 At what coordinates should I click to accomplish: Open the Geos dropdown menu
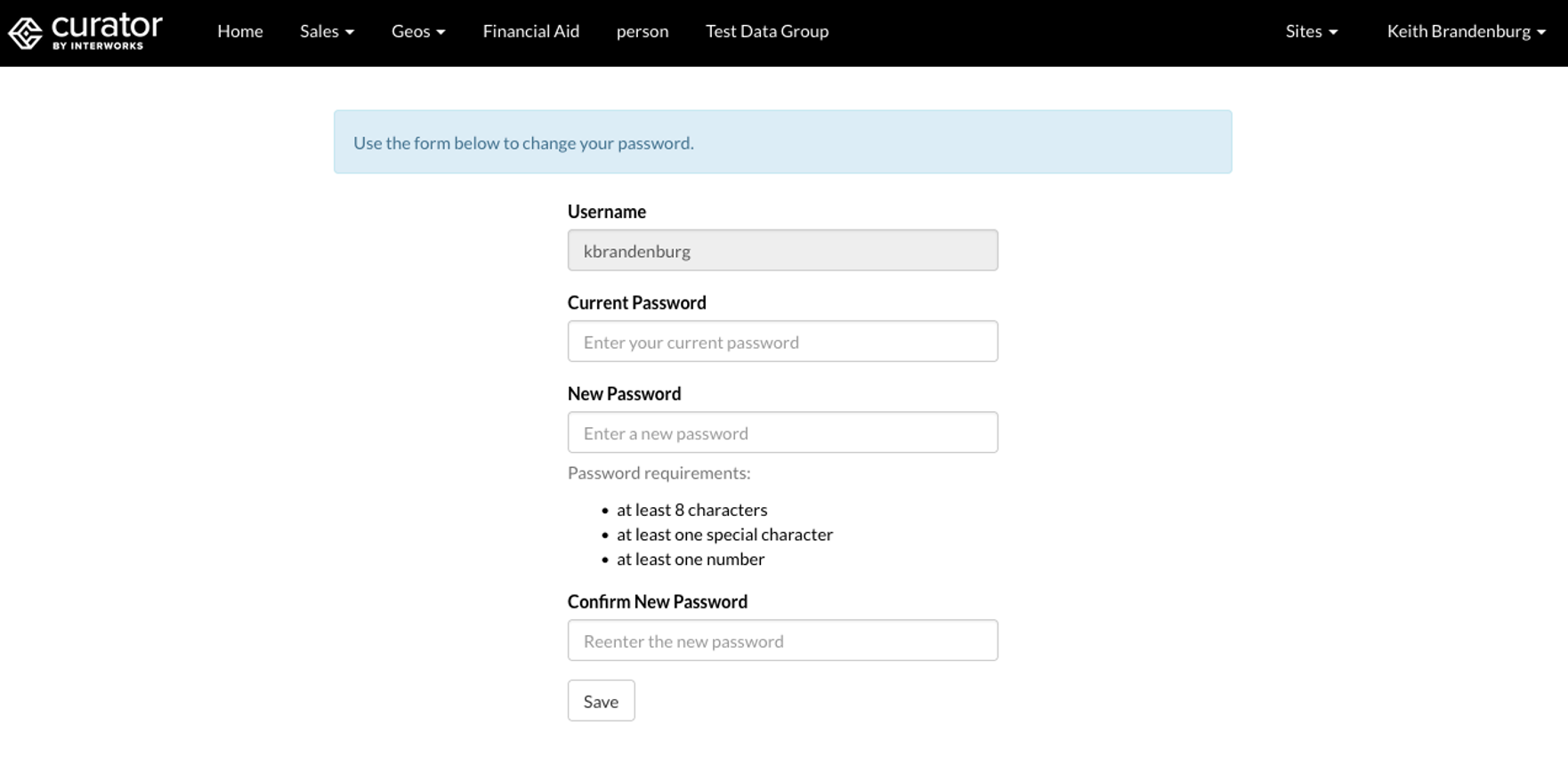tap(418, 31)
